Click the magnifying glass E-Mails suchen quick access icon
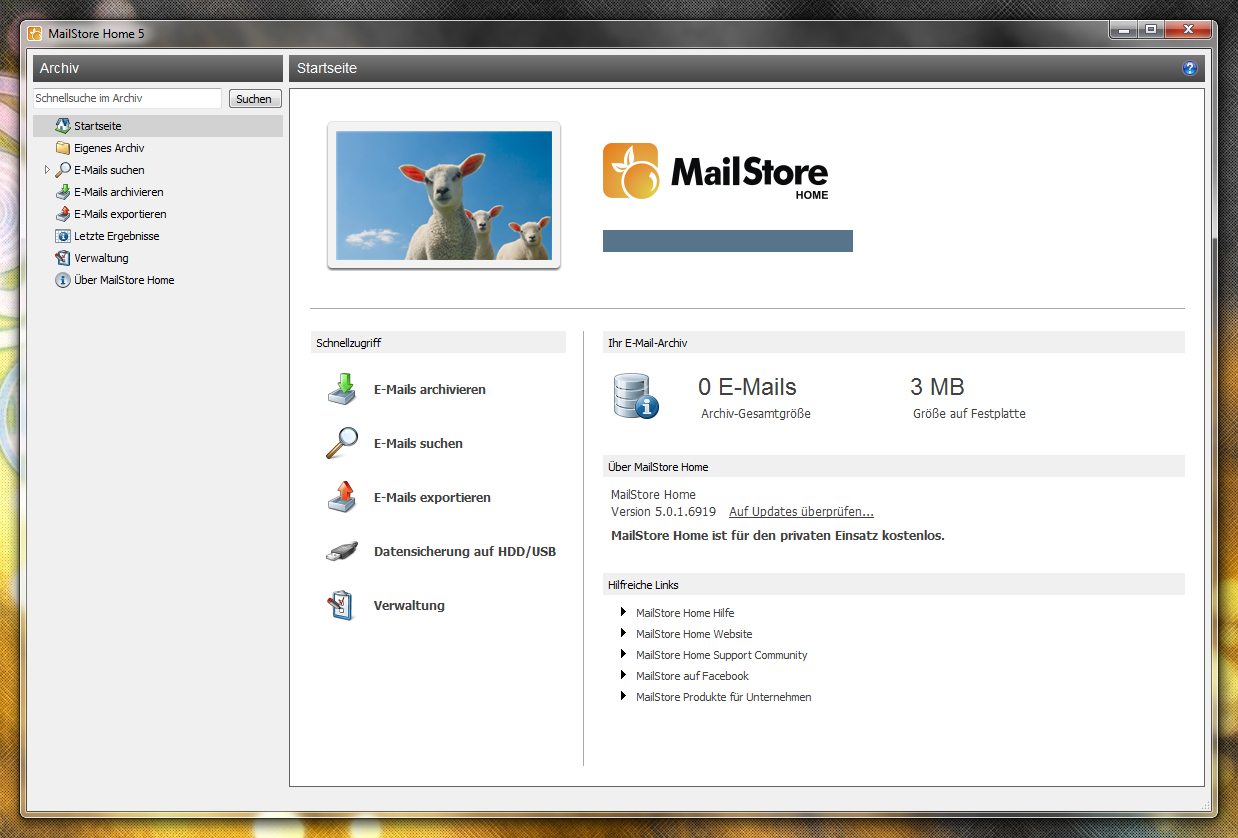 click(342, 443)
